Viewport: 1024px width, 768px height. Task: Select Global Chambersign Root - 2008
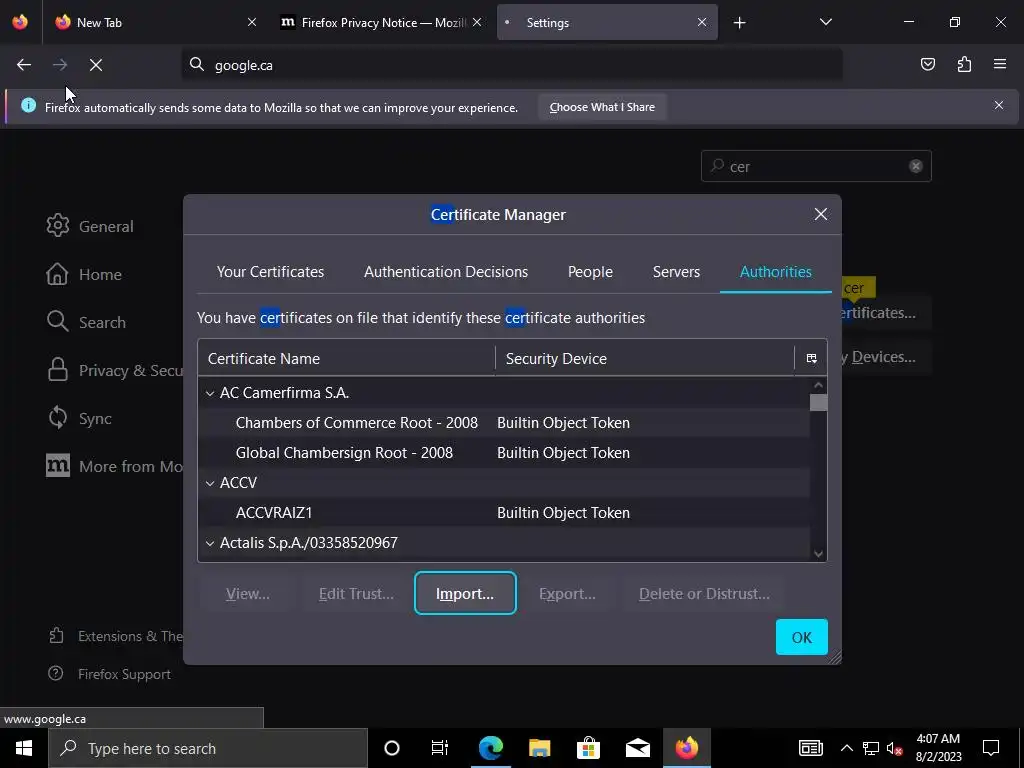[x=504, y=453]
